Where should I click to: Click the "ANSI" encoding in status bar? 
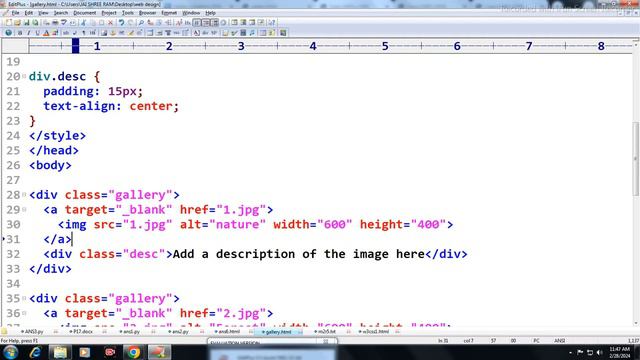point(560,340)
